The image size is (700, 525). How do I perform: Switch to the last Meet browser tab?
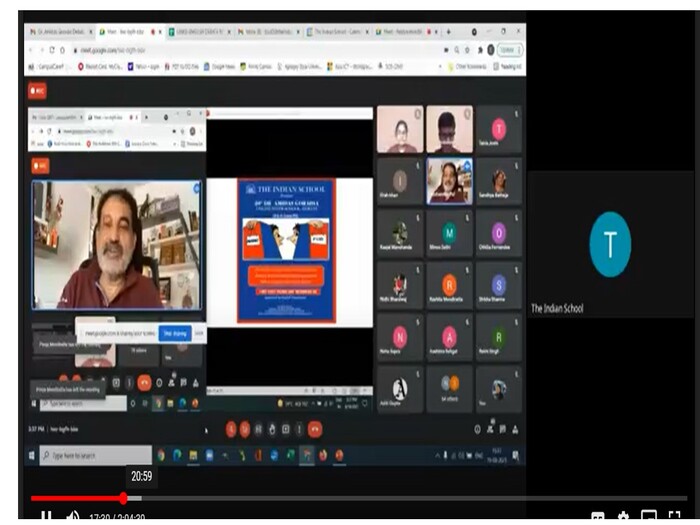(x=407, y=32)
